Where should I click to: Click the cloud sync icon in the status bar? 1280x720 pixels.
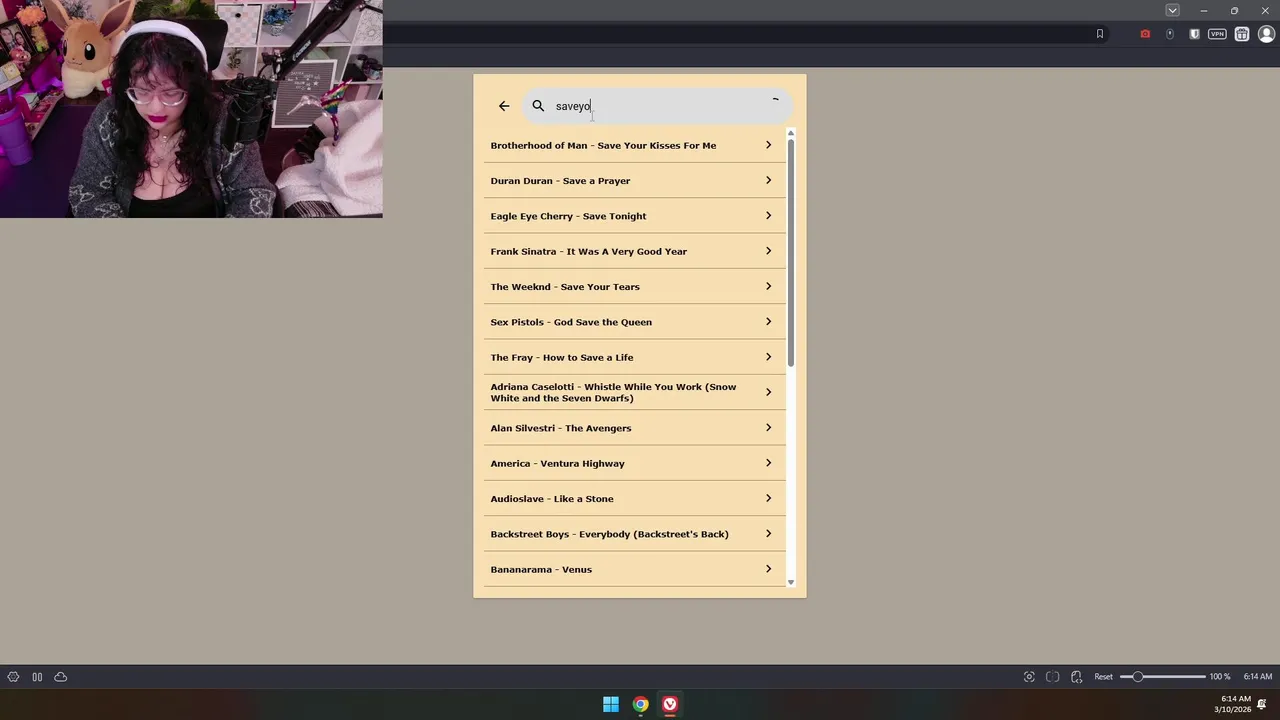[x=61, y=677]
